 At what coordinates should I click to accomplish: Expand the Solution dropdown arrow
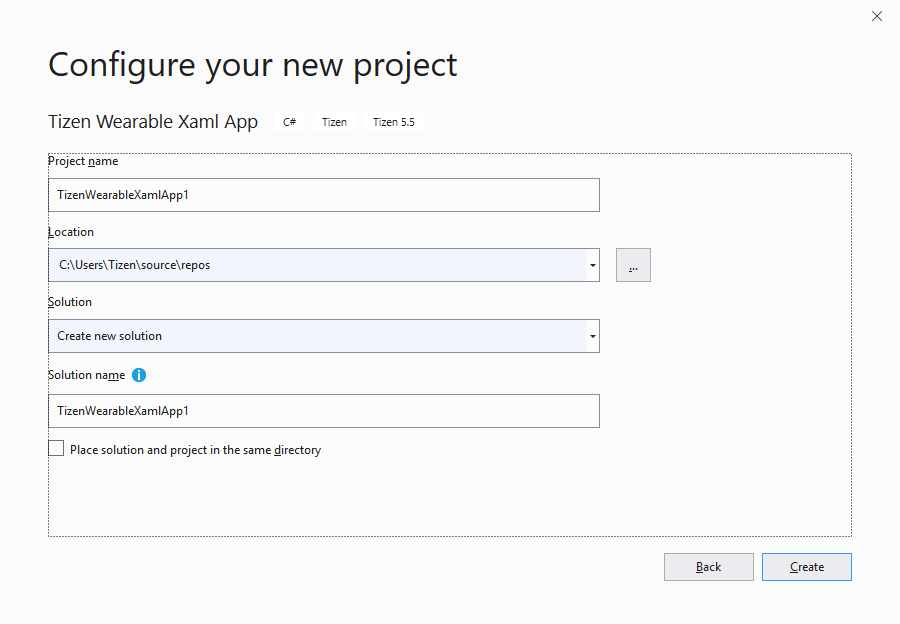[593, 336]
